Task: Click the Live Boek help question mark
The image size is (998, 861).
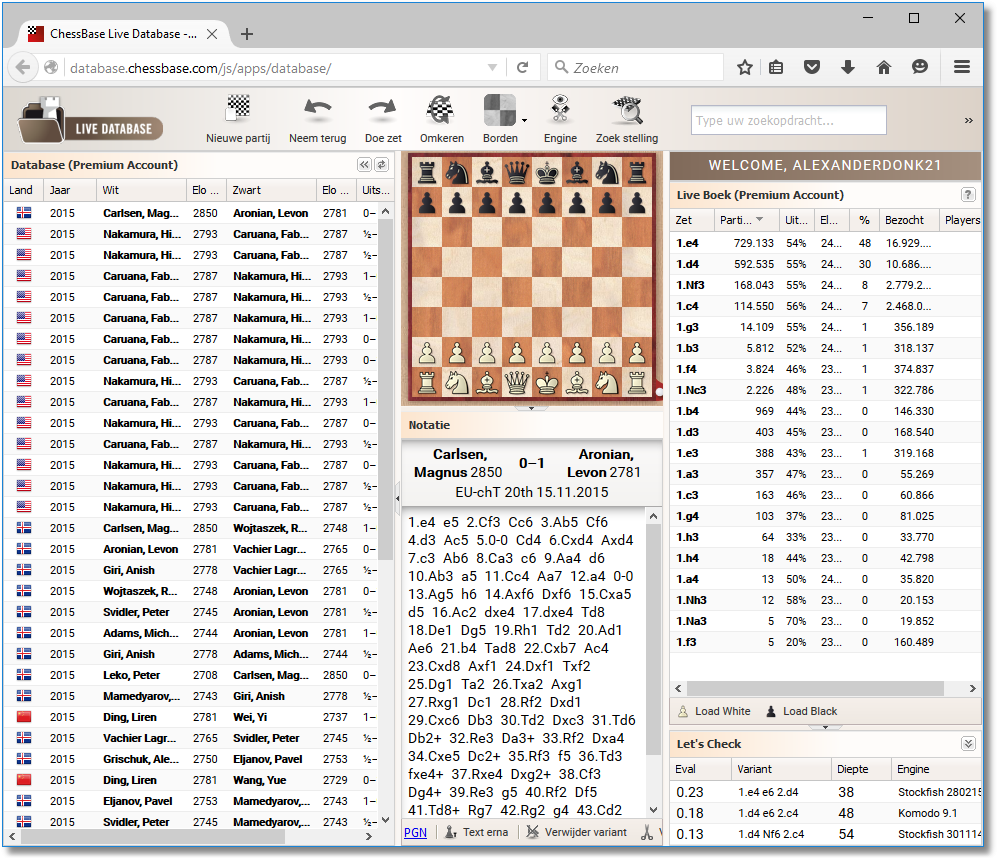Action: (x=968, y=195)
